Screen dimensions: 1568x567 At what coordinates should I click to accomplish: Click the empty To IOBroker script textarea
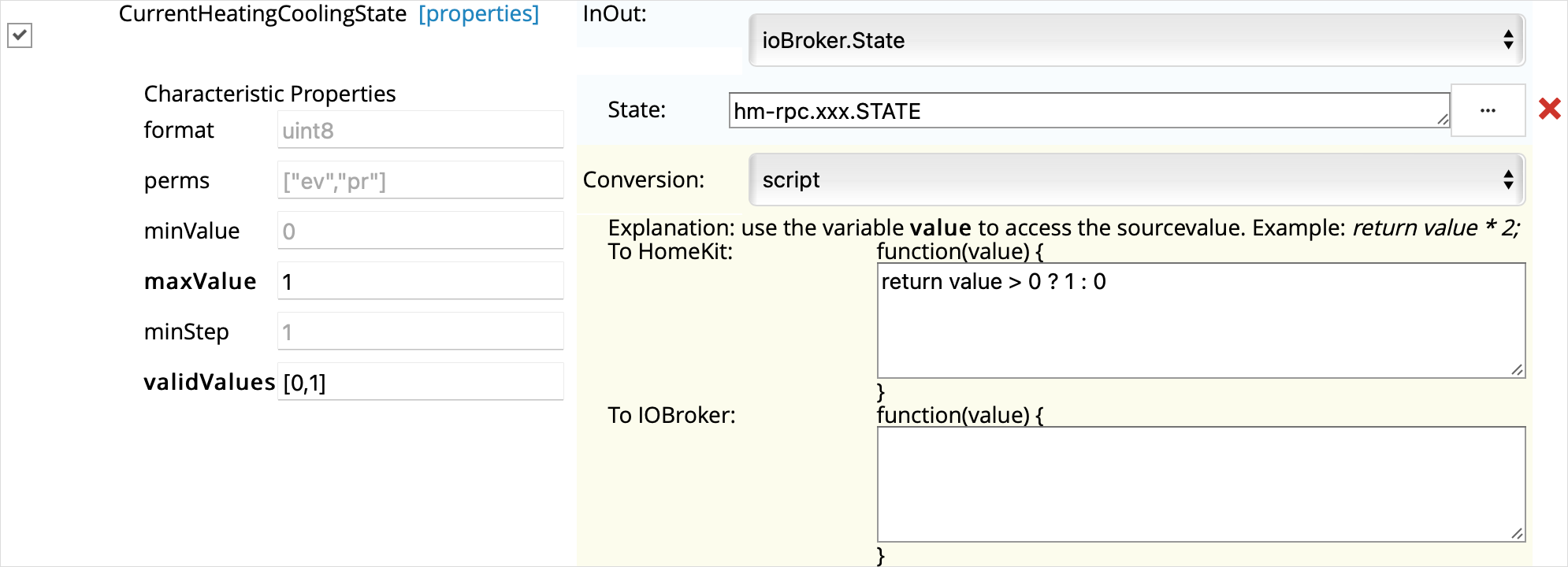(x=1200, y=484)
